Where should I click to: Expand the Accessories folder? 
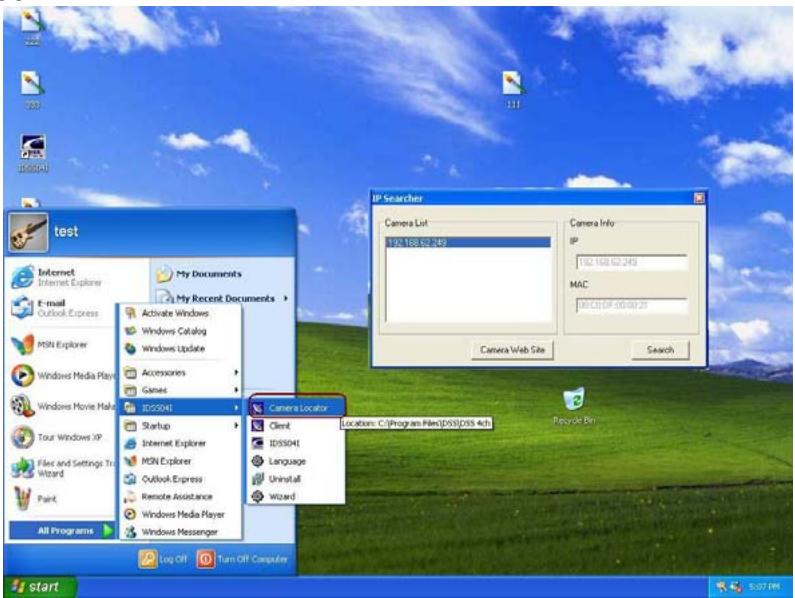click(180, 373)
